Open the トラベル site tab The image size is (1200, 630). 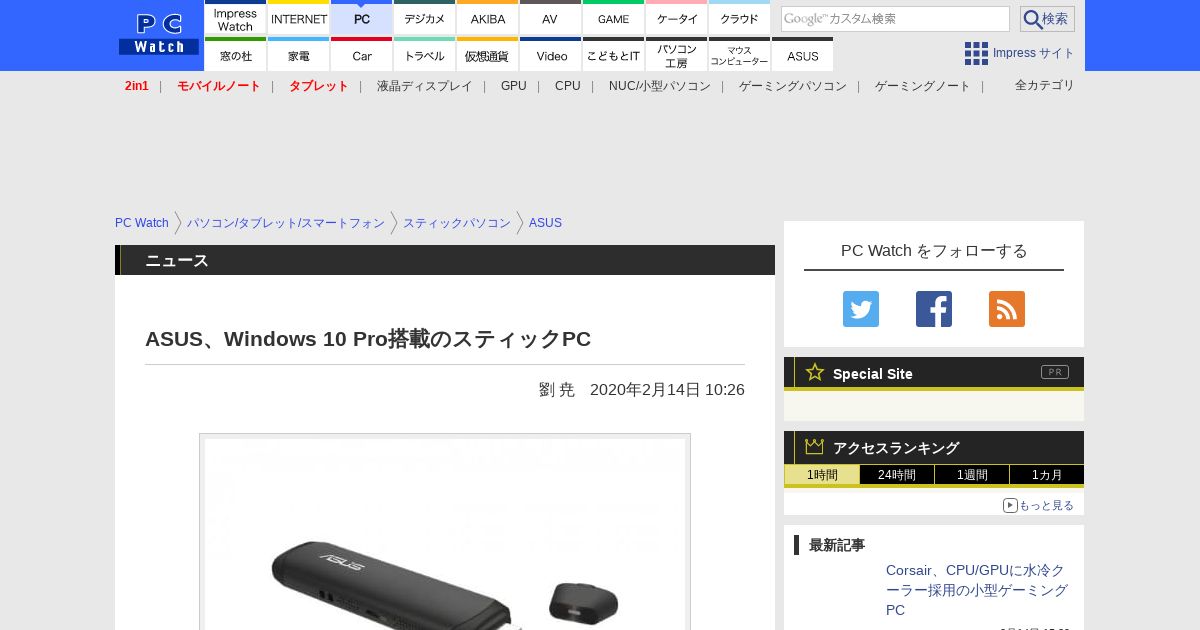(x=424, y=55)
